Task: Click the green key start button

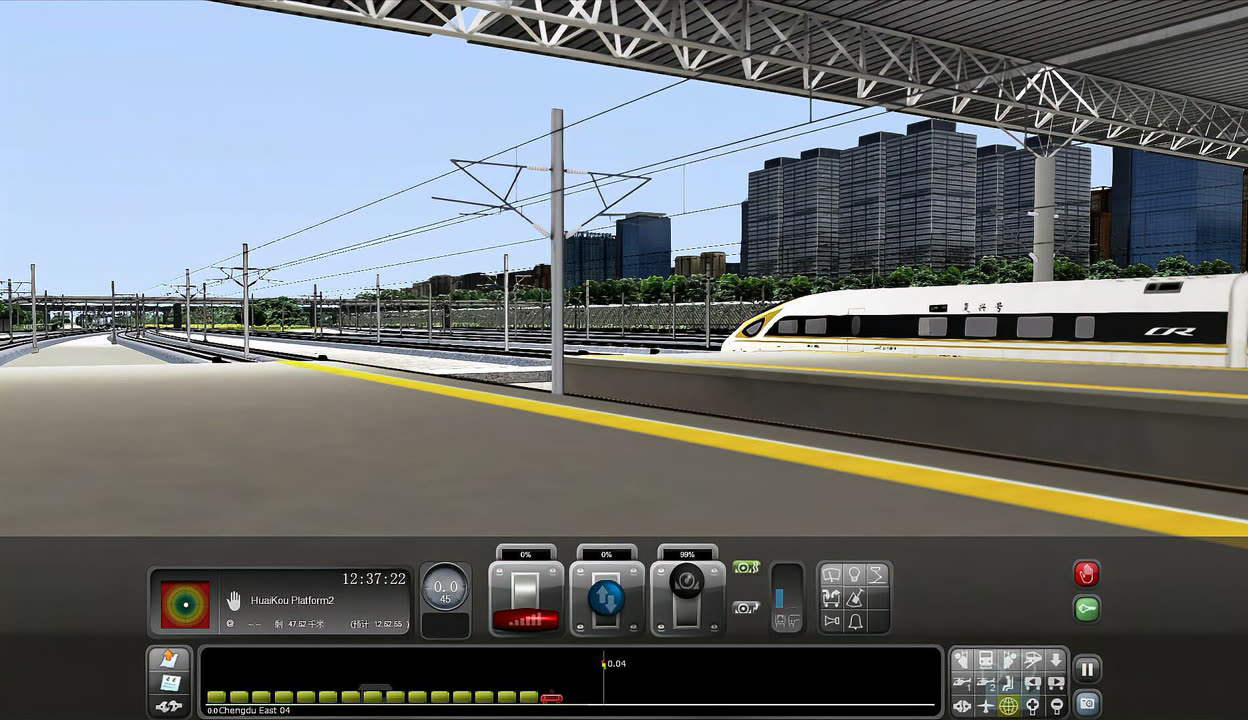Action: pyautogui.click(x=1086, y=608)
